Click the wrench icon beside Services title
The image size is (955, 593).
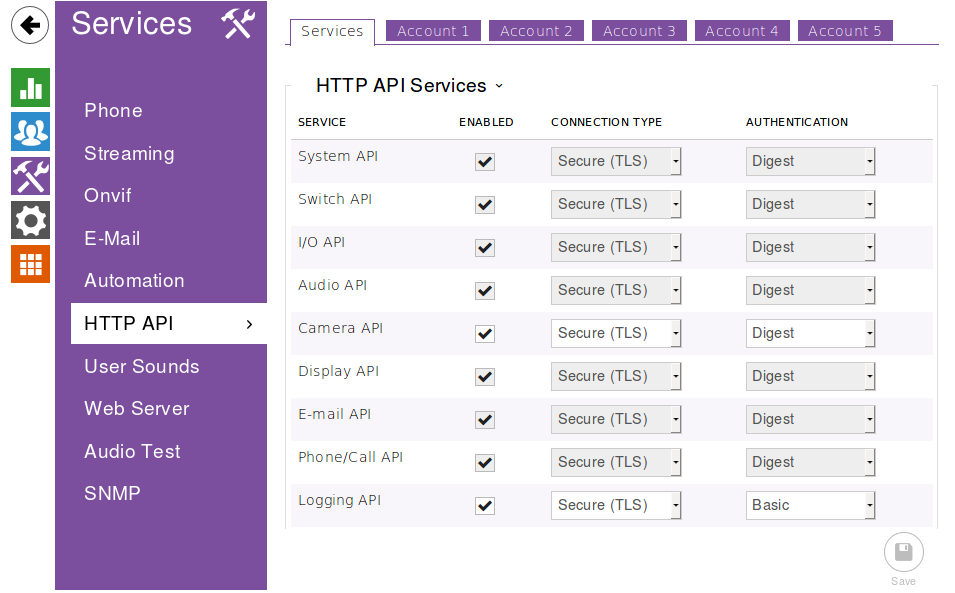click(x=238, y=23)
